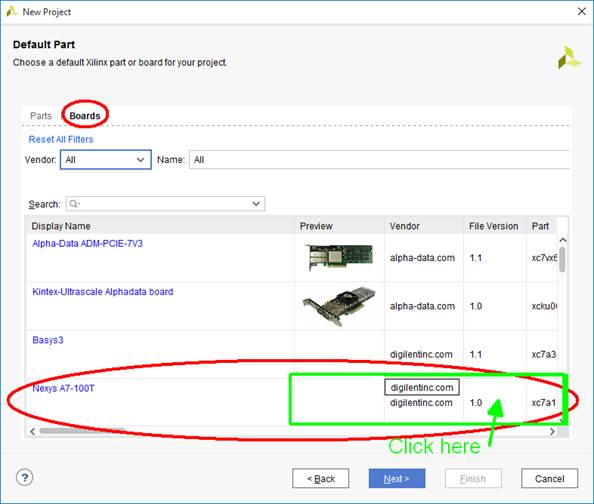Select the Kintex-Ultrascale Alphadata board
The width and height of the screenshot is (594, 504).
pyautogui.click(x=103, y=292)
